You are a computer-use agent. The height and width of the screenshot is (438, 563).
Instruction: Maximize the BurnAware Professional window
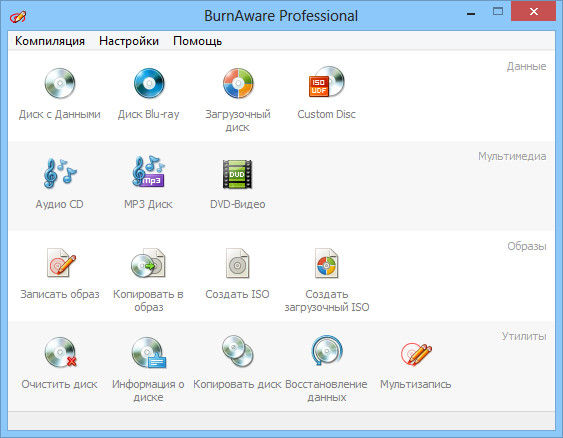point(498,11)
